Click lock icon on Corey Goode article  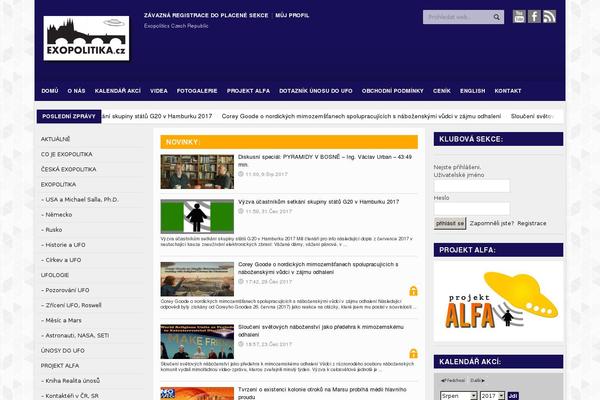point(413,291)
